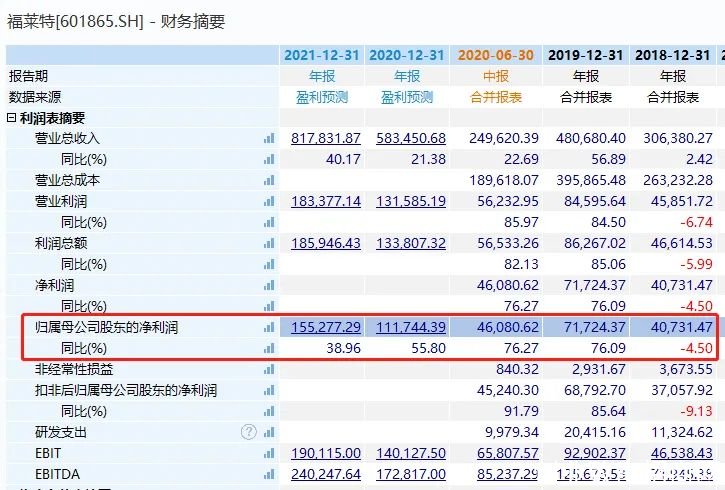Select the 报告期 row label
725x490 pixels.
(x=28, y=76)
